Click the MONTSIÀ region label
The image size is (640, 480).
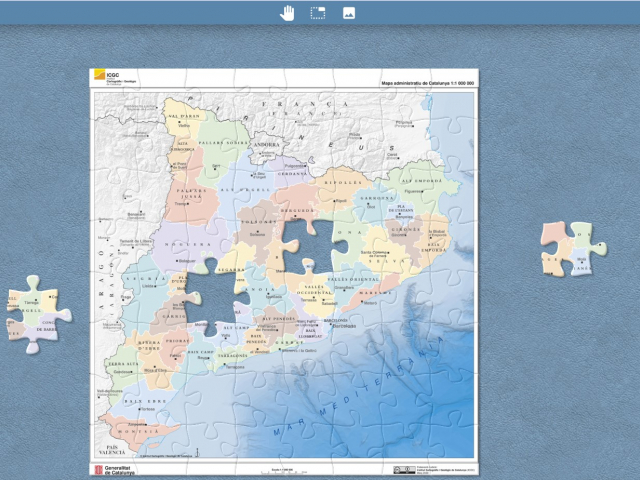tap(138, 431)
